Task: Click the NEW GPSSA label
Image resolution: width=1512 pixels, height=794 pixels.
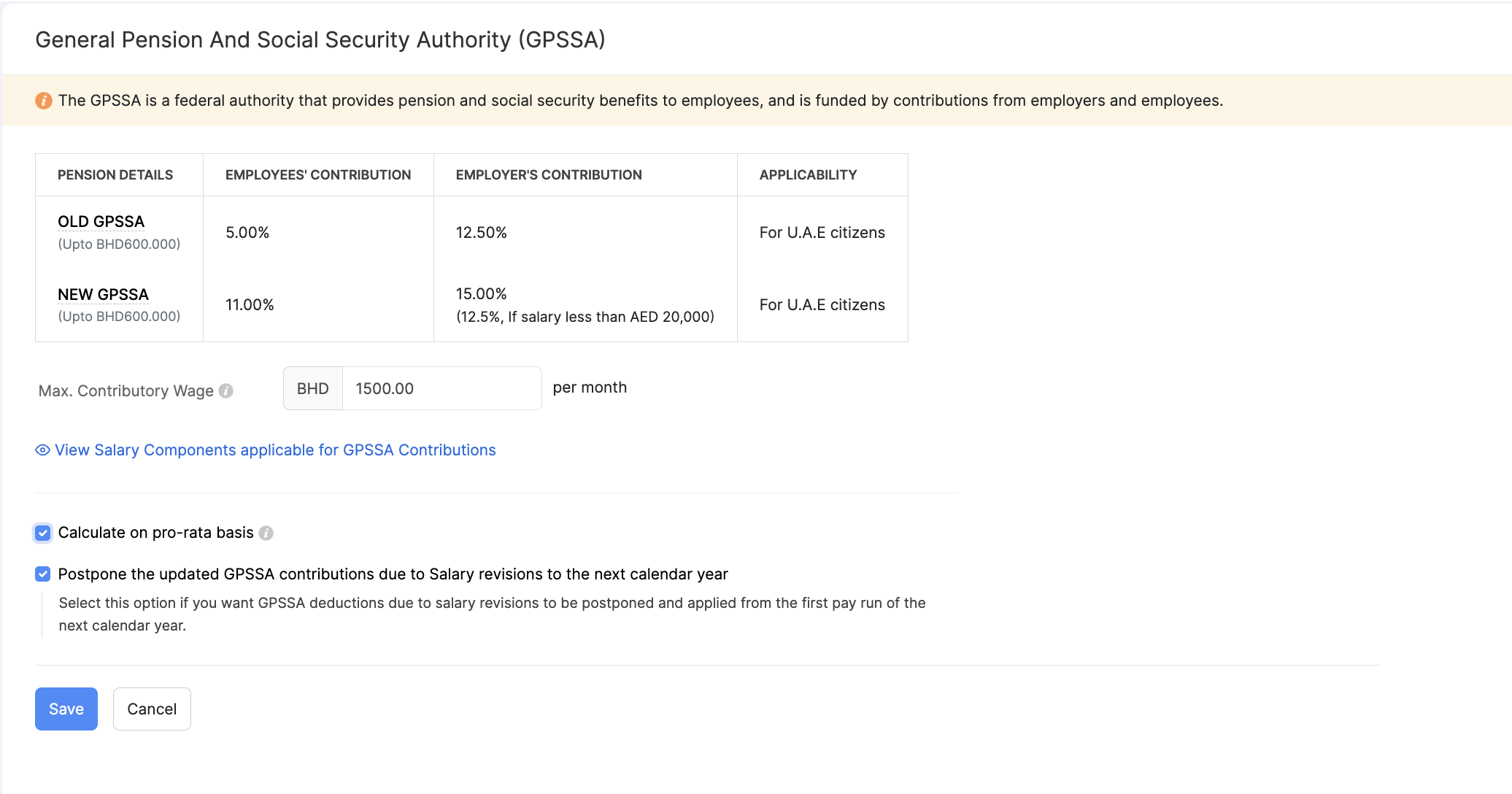Action: point(104,295)
